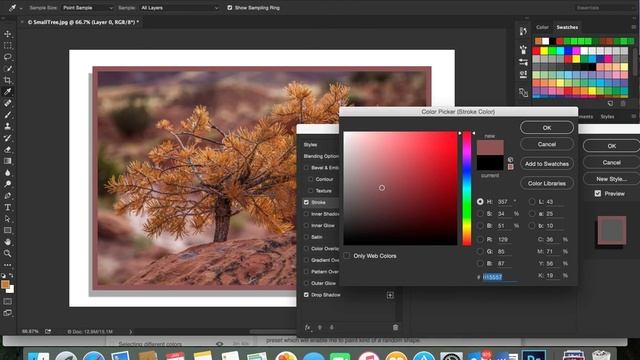Click the export icon in status bar
640x360 pixels.
(48, 331)
